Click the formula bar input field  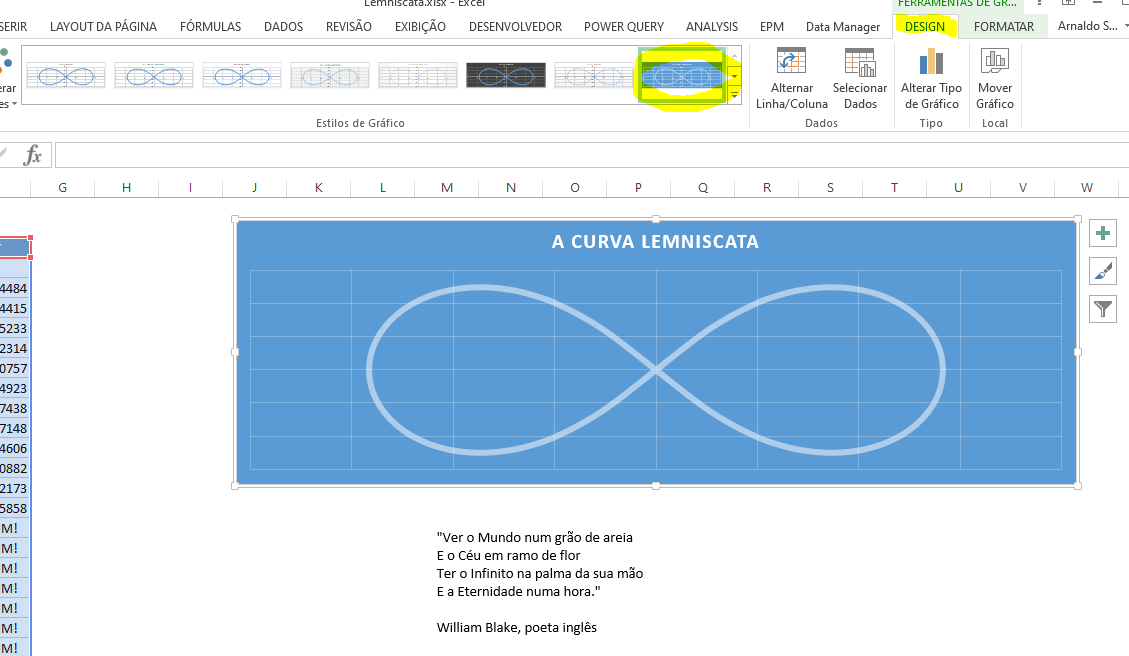(590, 155)
